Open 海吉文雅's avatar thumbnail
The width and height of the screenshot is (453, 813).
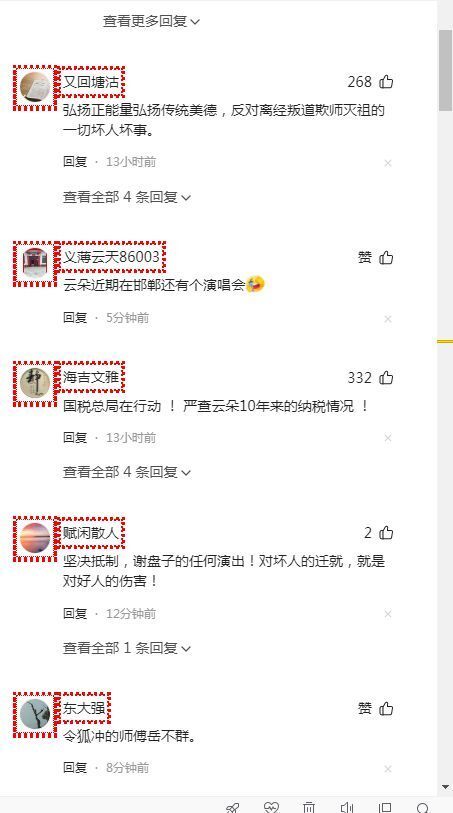pyautogui.click(x=35, y=383)
